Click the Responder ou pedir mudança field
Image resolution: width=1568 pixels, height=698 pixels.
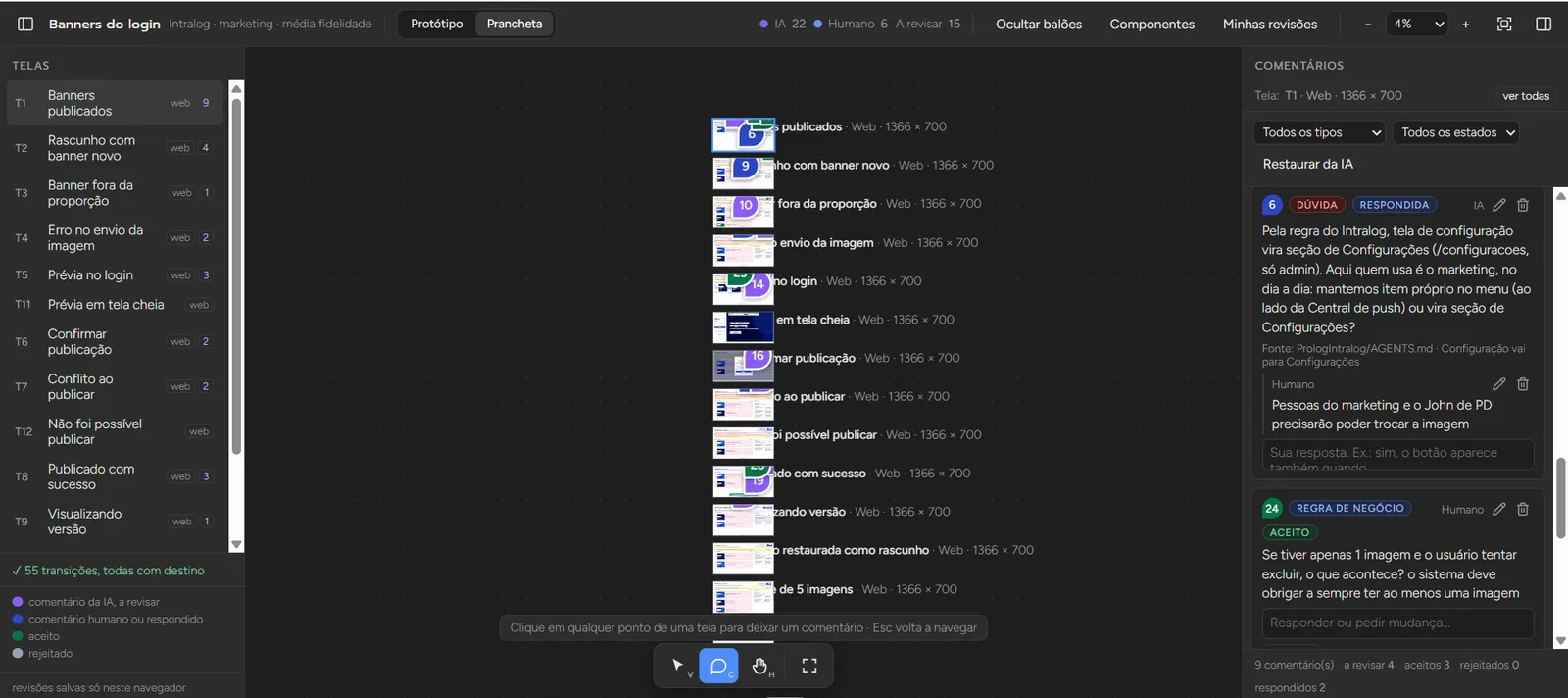(1398, 623)
